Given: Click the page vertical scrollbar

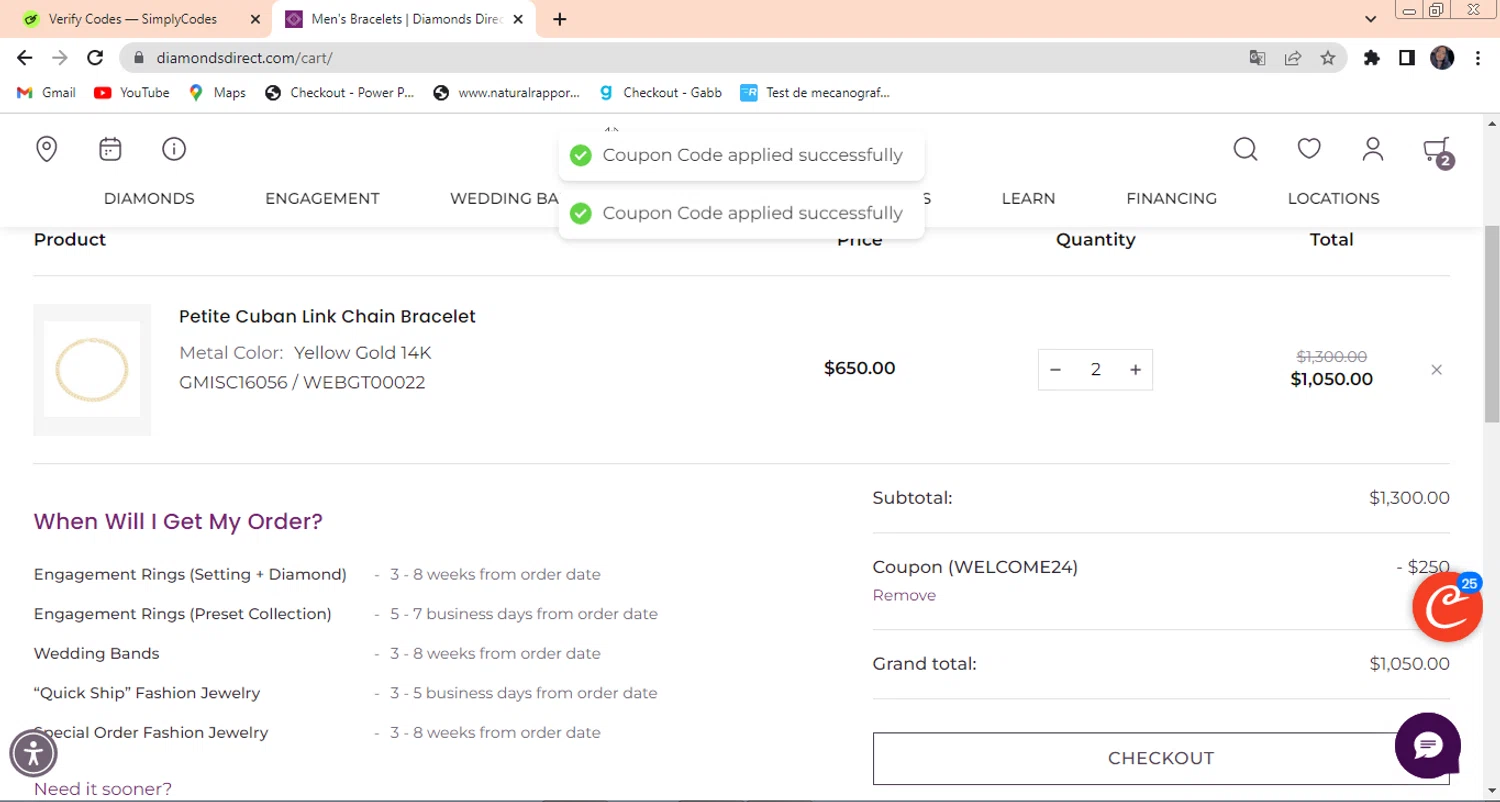Looking at the screenshot, I should click(x=1491, y=325).
